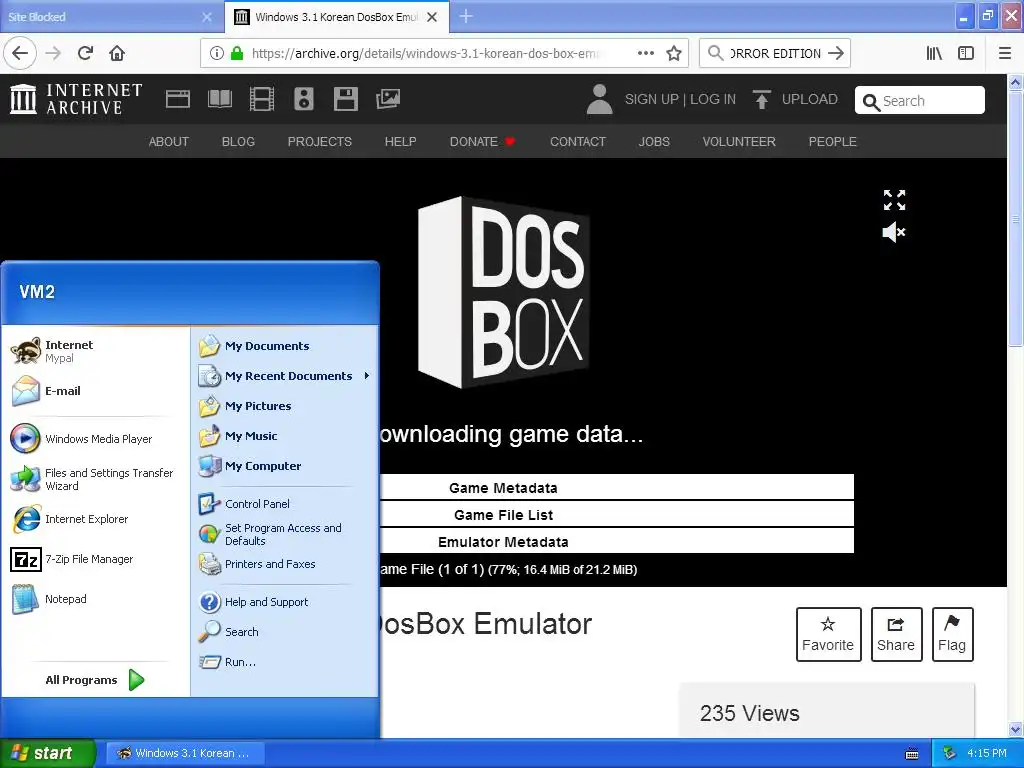Open Start menu Search
Image resolution: width=1024 pixels, height=768 pixels.
click(285, 632)
